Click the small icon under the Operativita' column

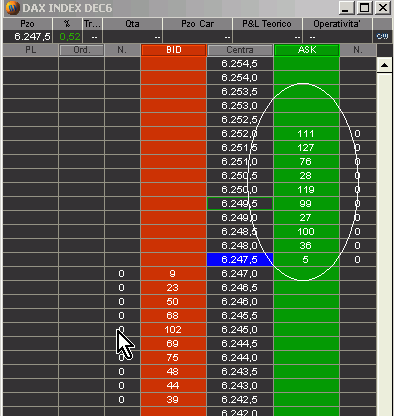tap(382, 36)
